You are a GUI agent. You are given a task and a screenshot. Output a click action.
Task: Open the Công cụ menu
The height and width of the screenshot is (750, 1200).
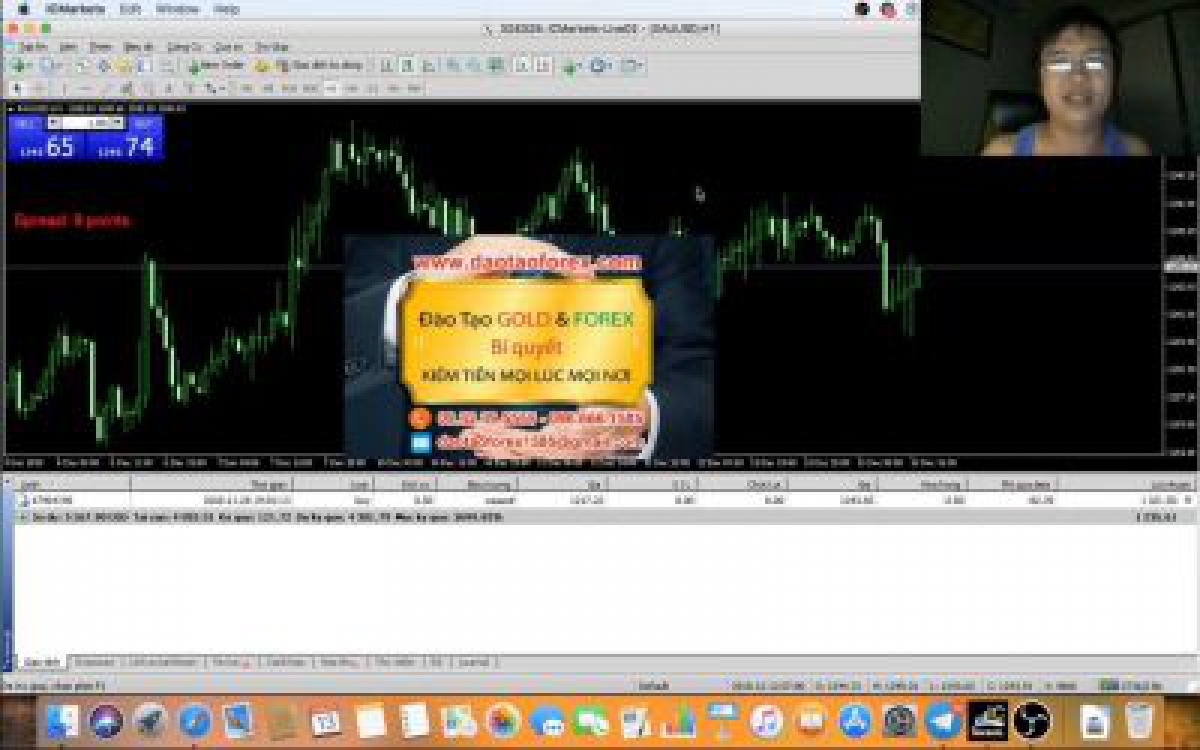[184, 46]
